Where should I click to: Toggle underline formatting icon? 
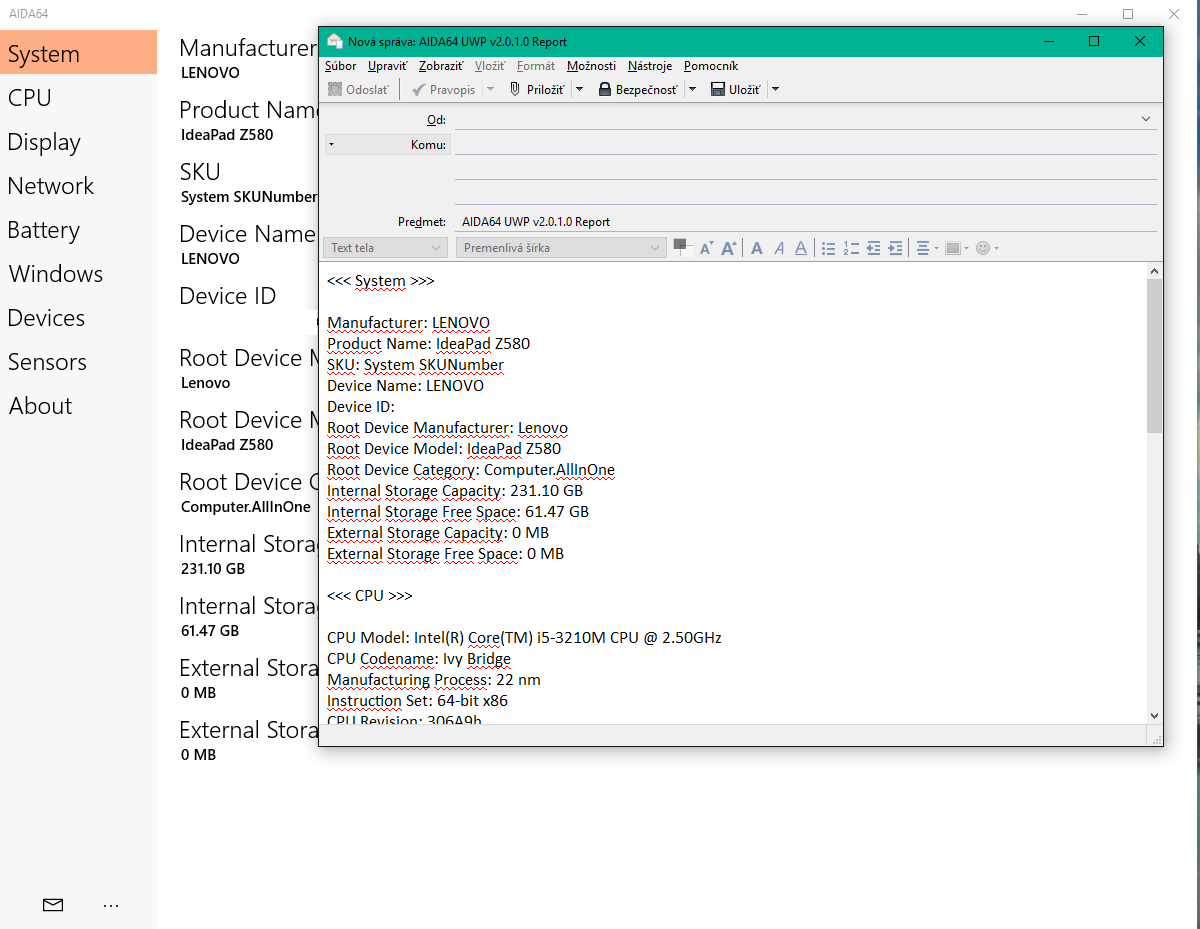click(x=801, y=248)
